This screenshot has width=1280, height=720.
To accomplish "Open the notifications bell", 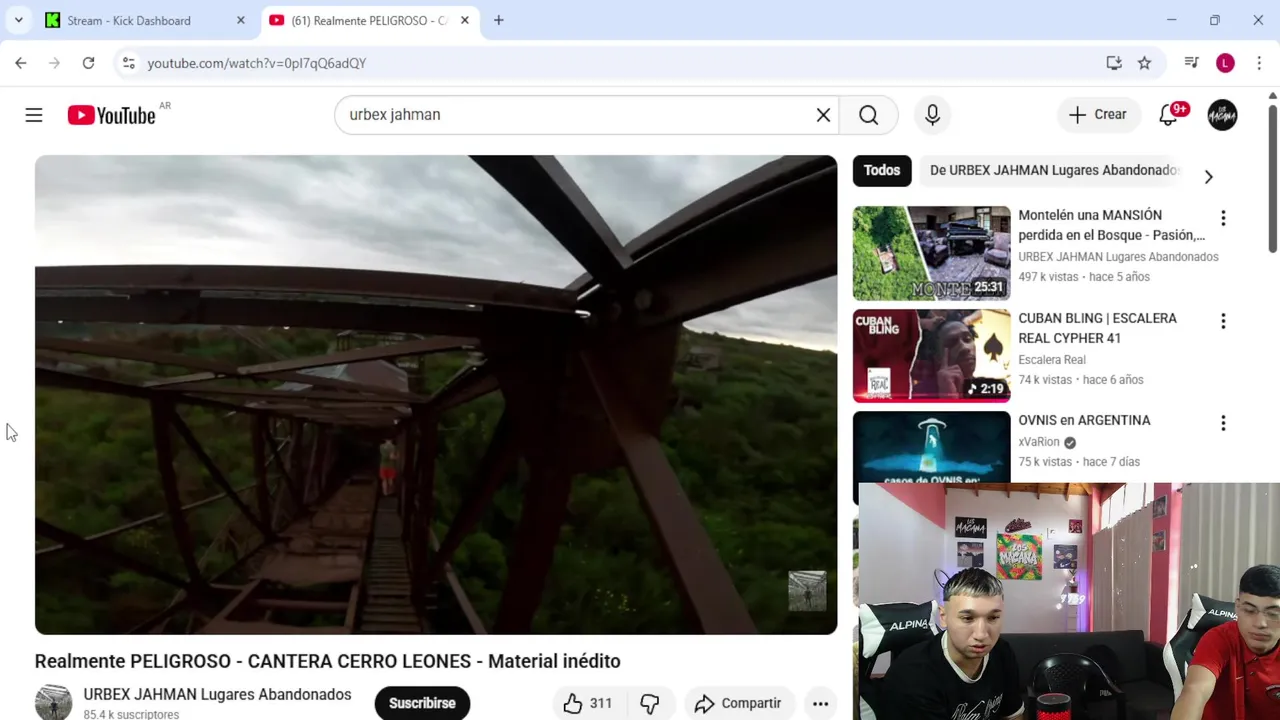I will [x=1168, y=115].
